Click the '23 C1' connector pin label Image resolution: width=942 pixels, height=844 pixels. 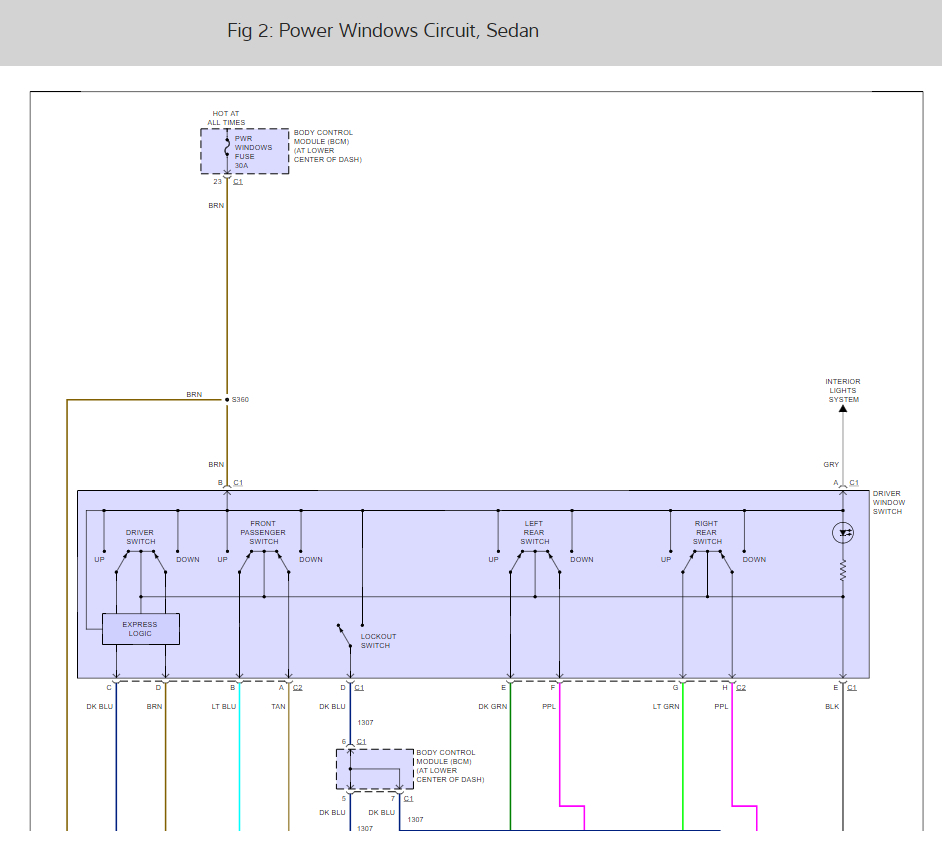(228, 181)
